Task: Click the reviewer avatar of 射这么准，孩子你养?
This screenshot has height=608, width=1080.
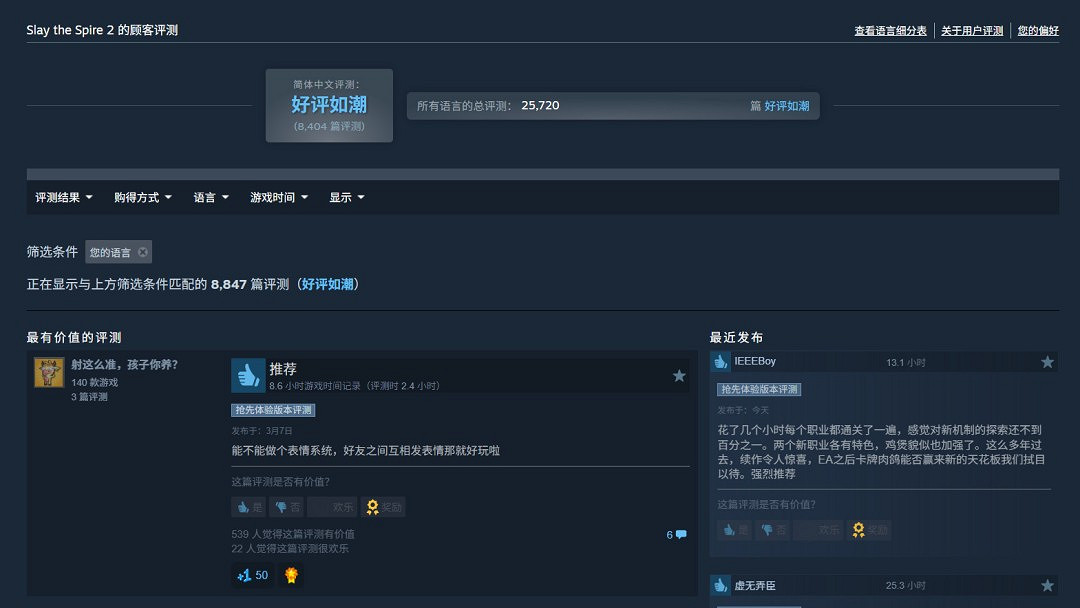Action: (x=49, y=372)
